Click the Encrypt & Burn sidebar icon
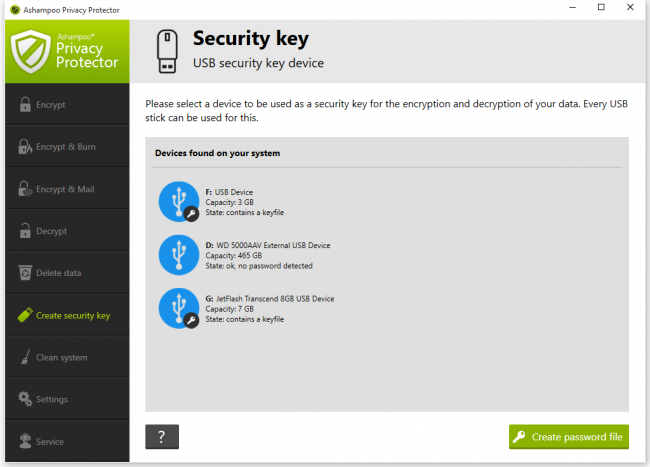Screen dimensions: 650x467 [x=24, y=147]
